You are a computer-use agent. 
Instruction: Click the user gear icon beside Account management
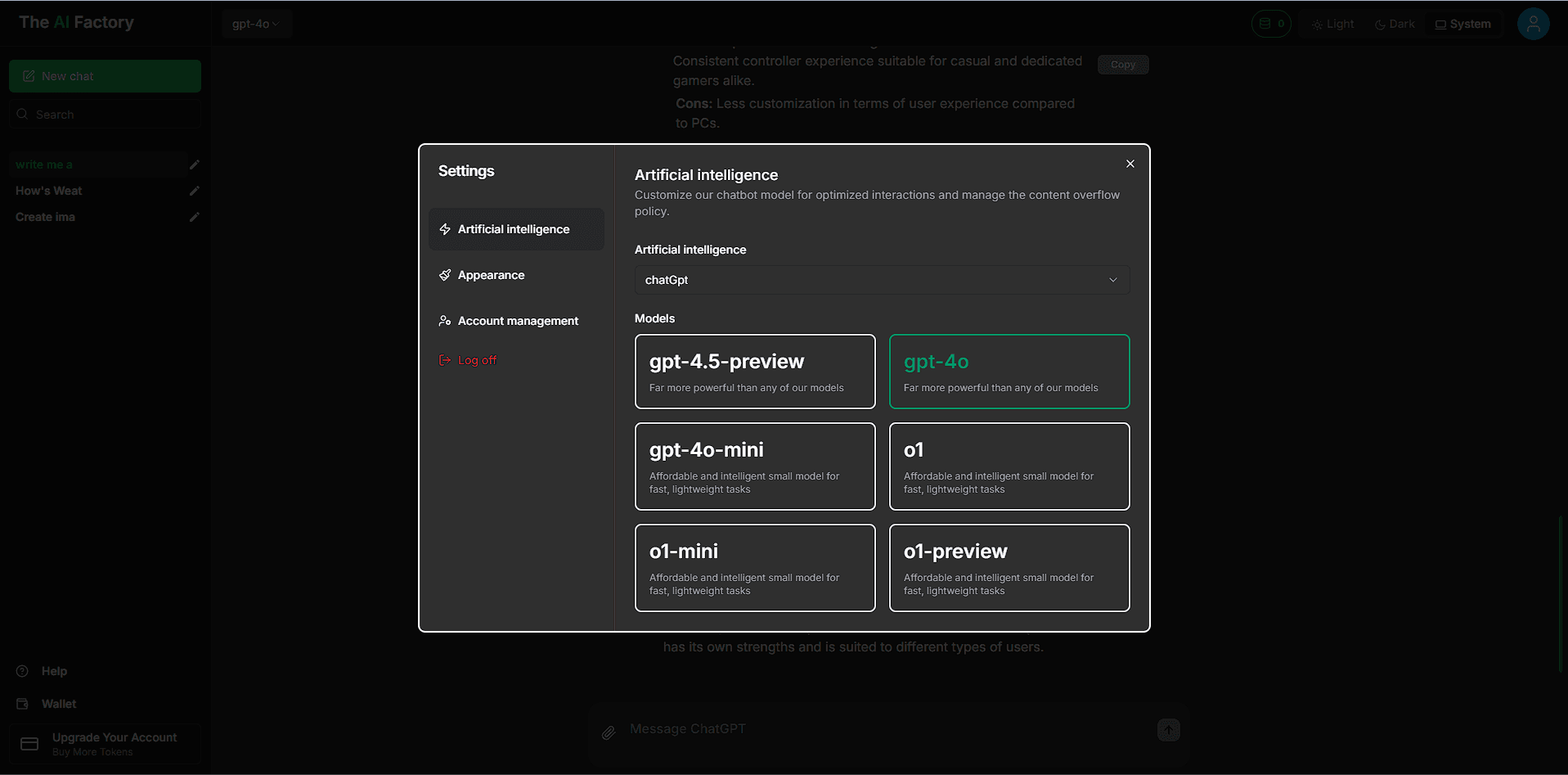tap(445, 321)
